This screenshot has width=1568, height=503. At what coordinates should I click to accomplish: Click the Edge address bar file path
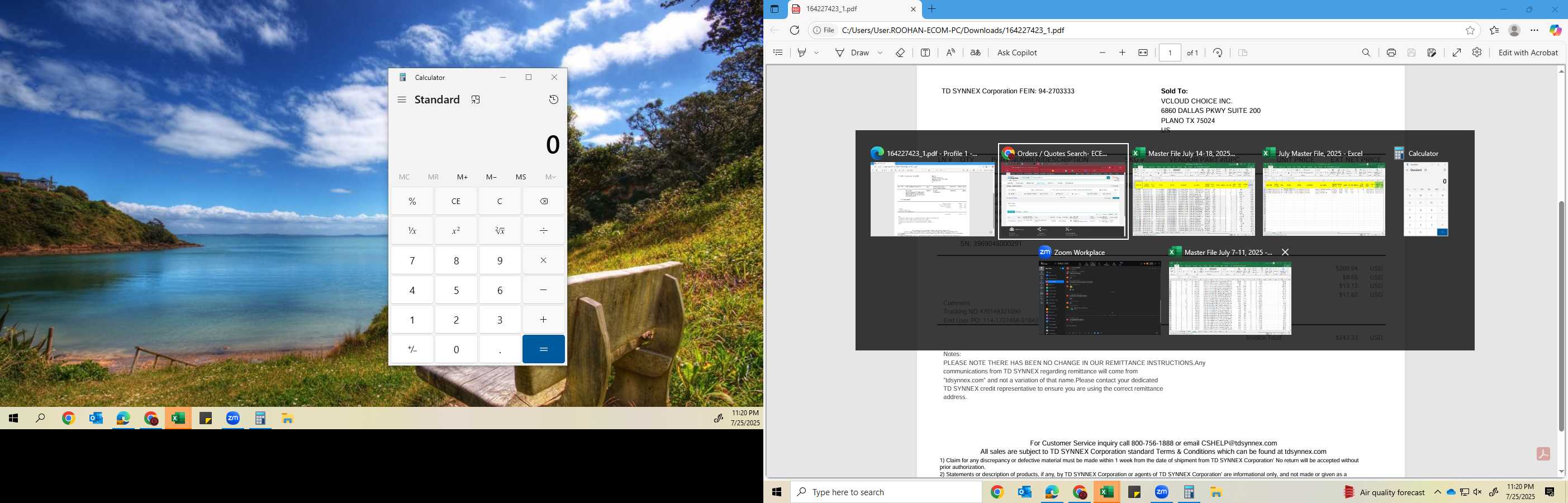tap(953, 30)
